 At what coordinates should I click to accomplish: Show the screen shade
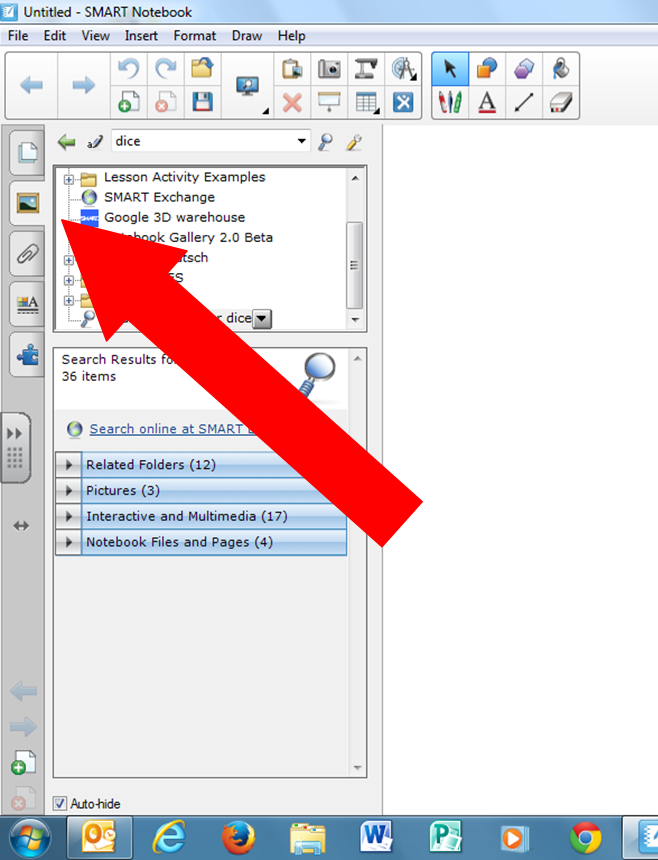coord(329,102)
